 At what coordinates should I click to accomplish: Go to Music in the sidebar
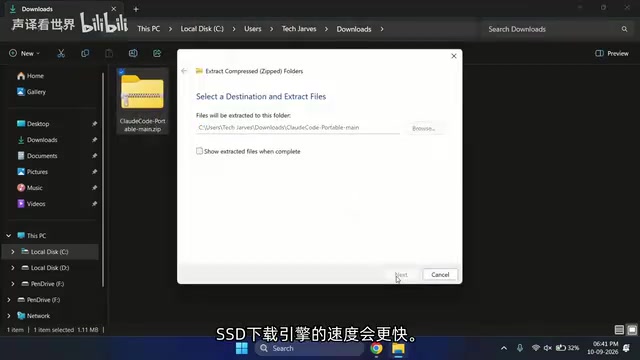(30, 188)
